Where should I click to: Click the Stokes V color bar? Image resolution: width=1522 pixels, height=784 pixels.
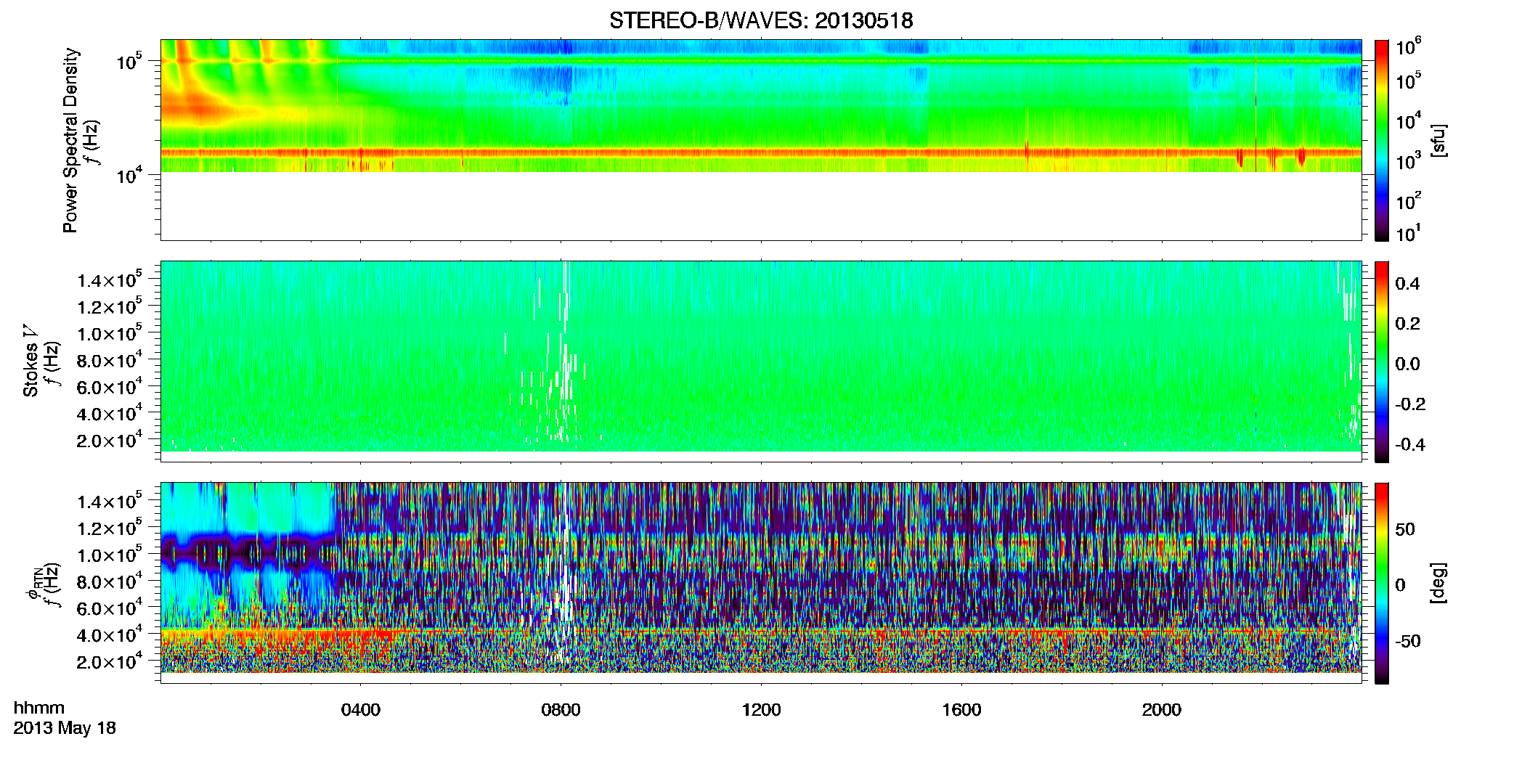1382,362
